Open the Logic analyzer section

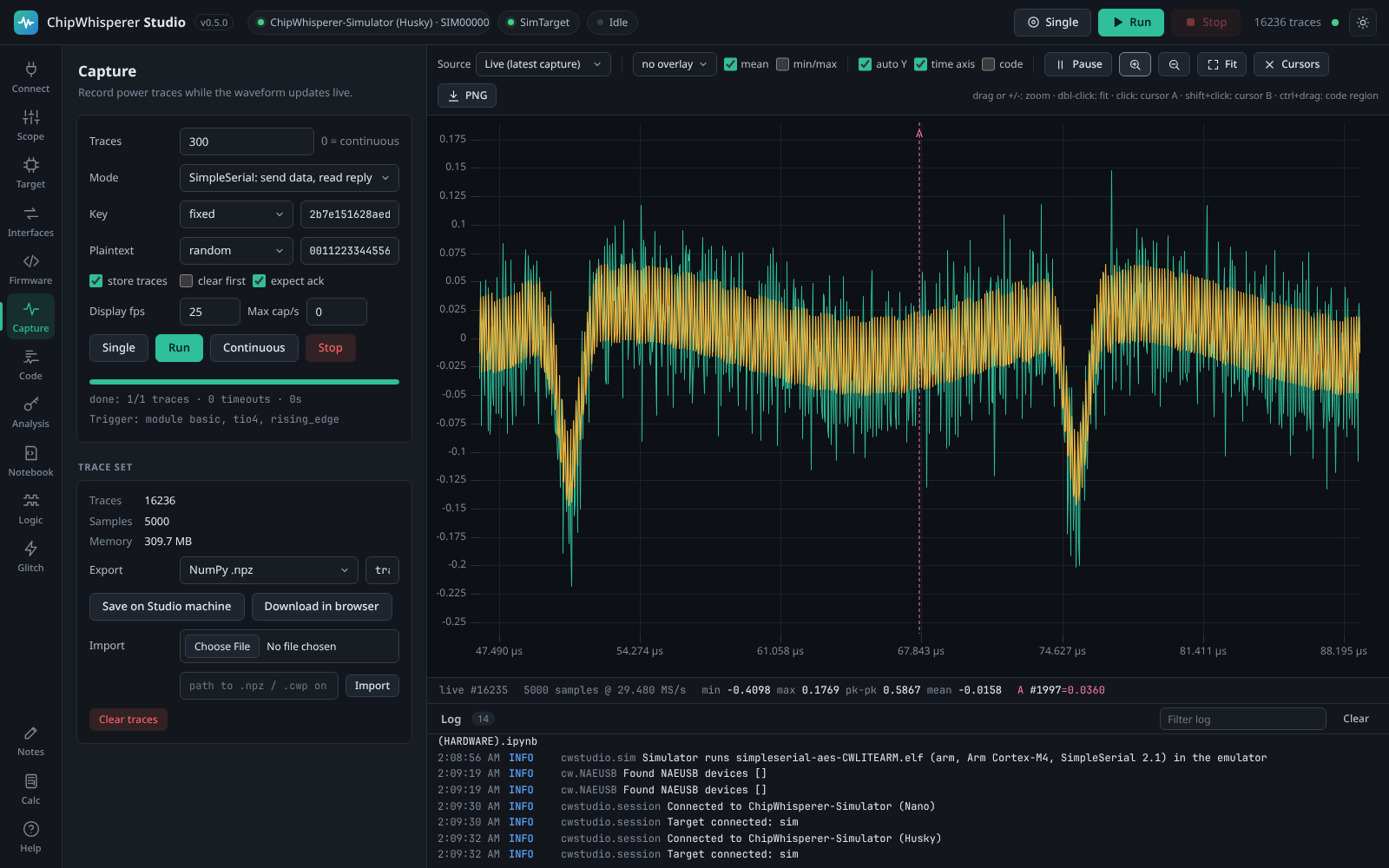coord(30,509)
